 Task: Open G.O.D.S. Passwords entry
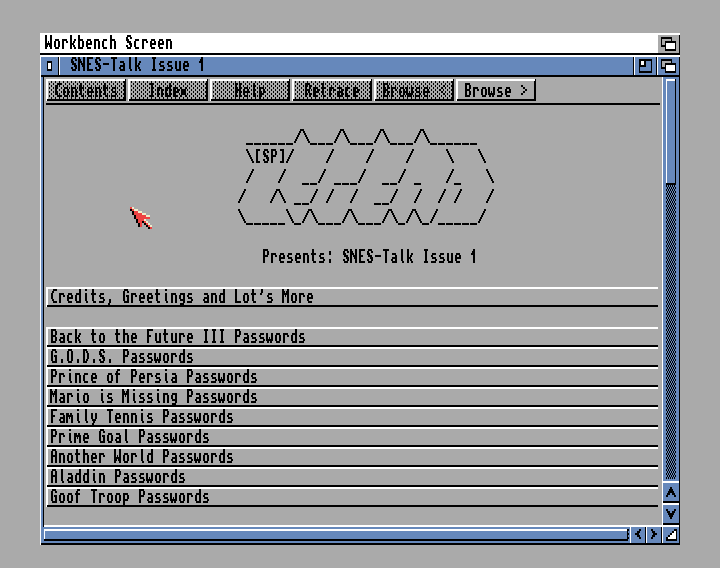point(352,357)
